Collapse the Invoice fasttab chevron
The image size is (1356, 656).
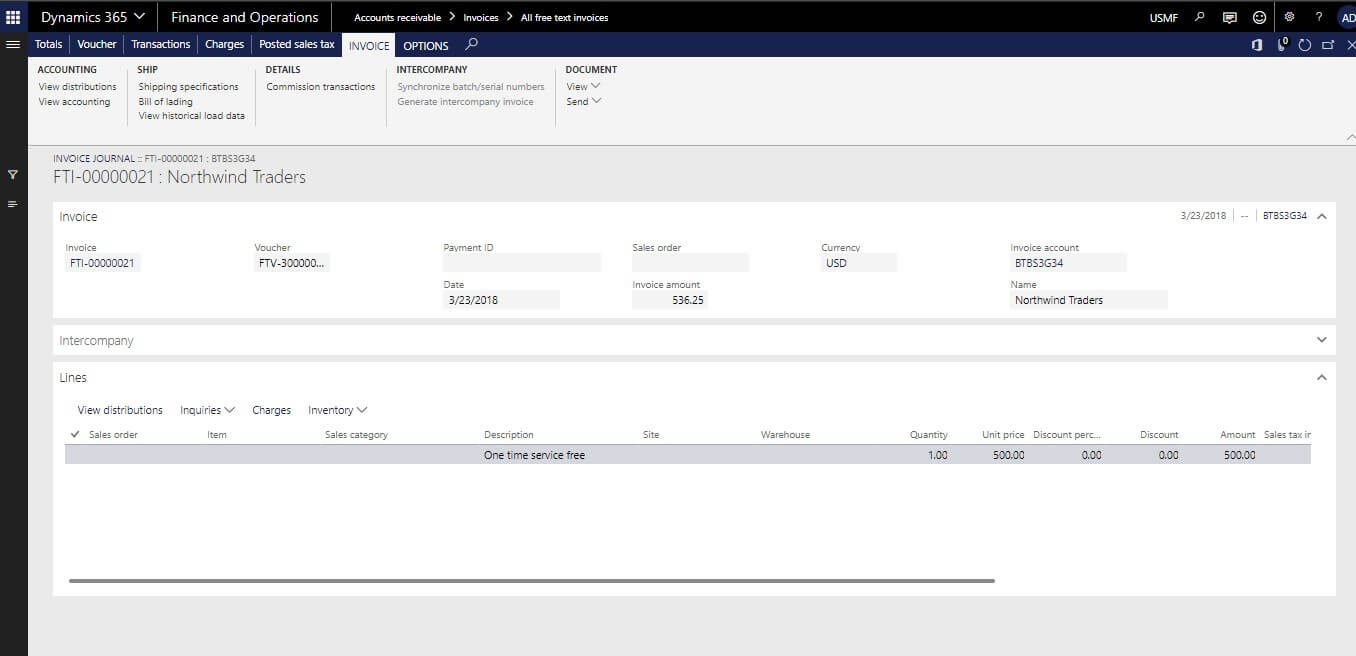click(x=1322, y=216)
